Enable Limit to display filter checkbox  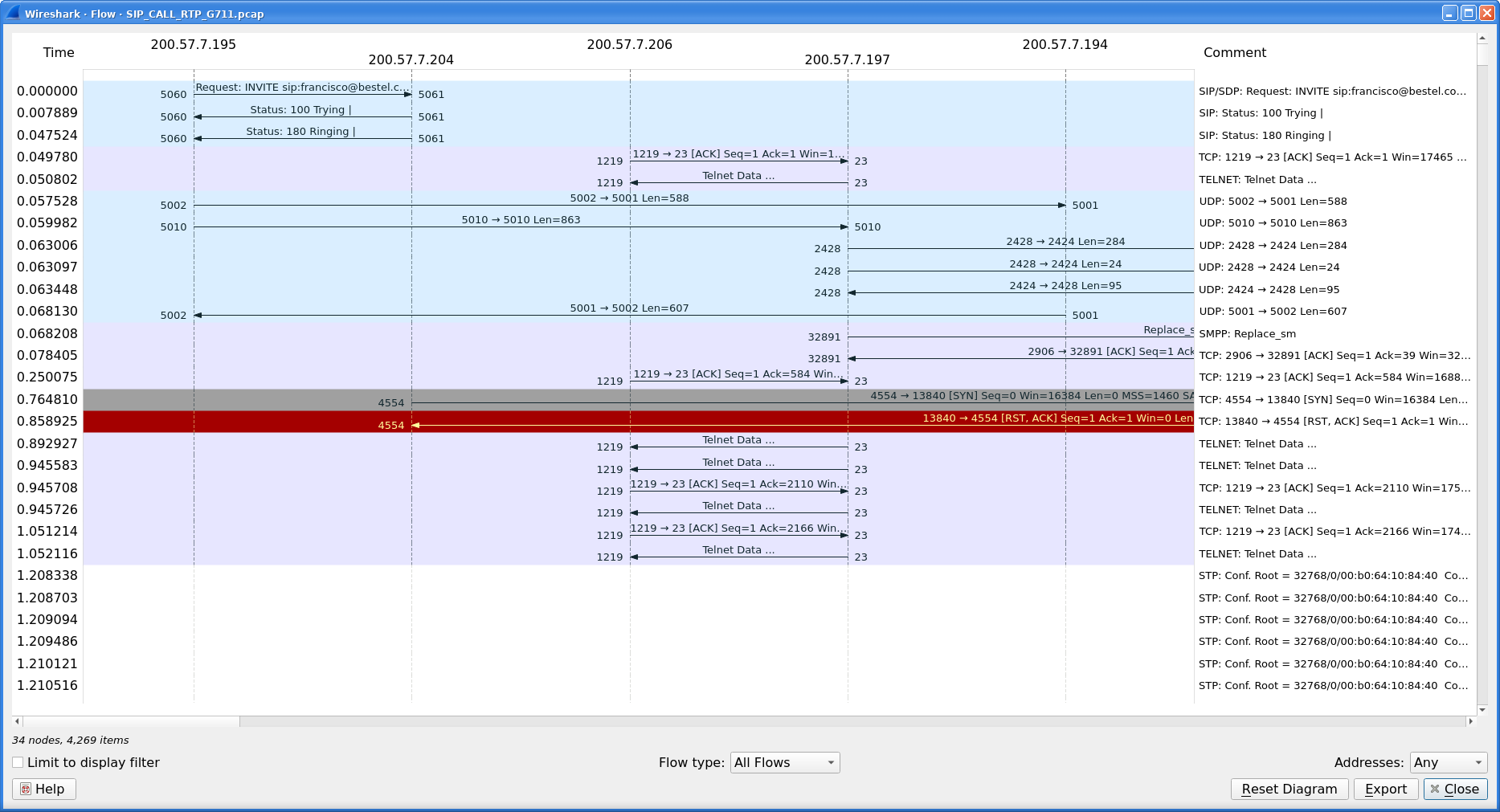[18, 762]
